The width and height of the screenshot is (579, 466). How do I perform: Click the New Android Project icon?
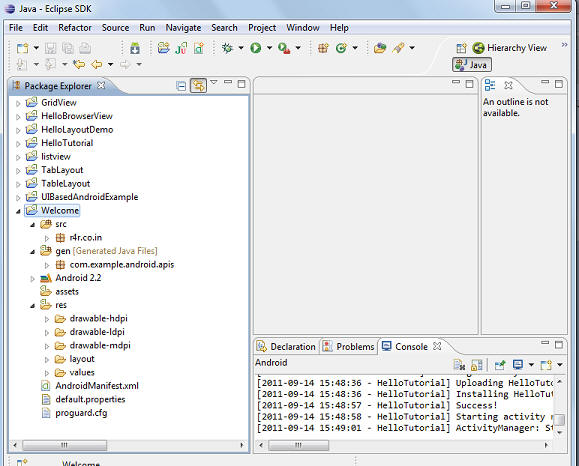coord(163,48)
